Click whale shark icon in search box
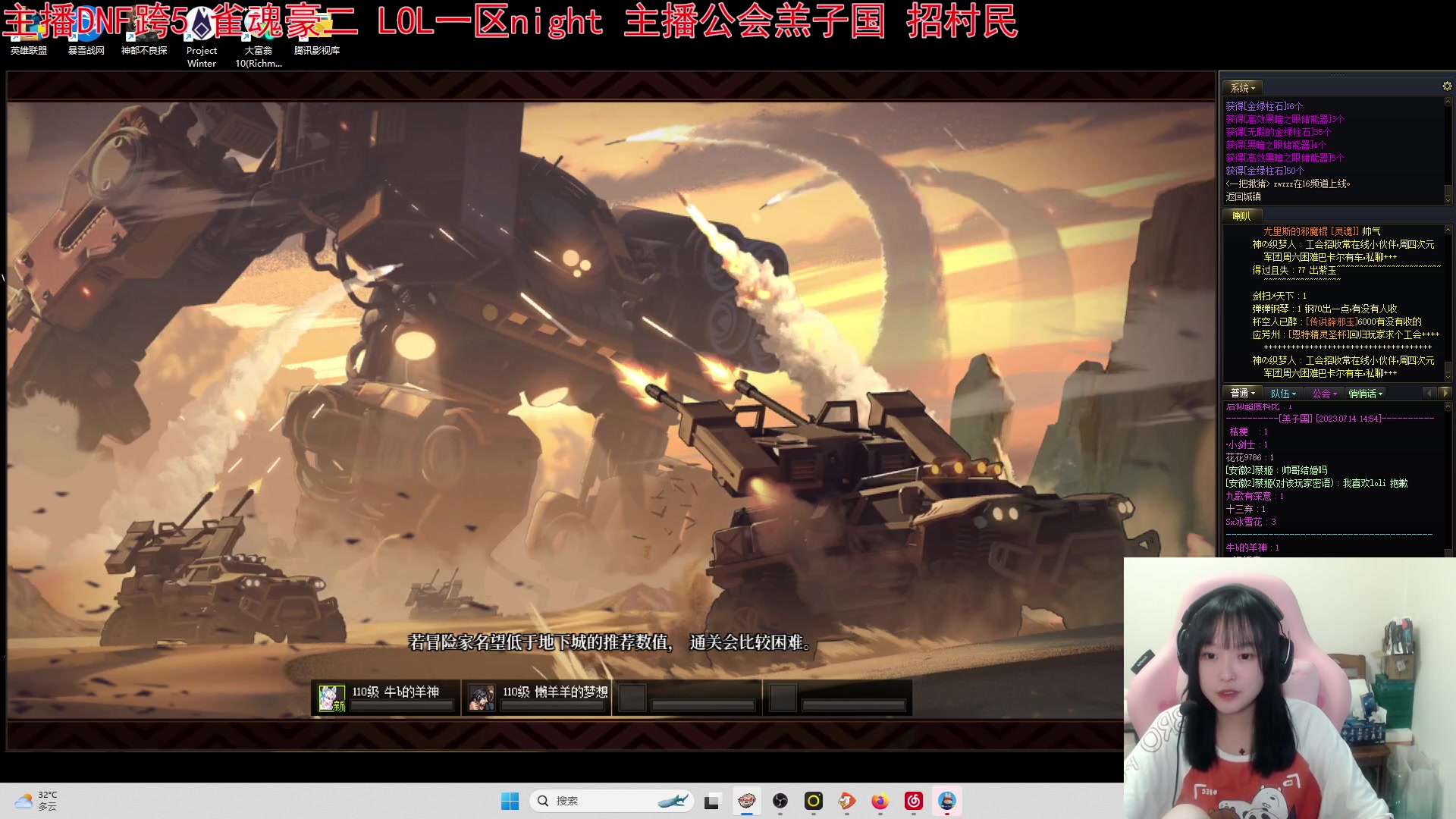Viewport: 1456px width, 819px height. (673, 801)
